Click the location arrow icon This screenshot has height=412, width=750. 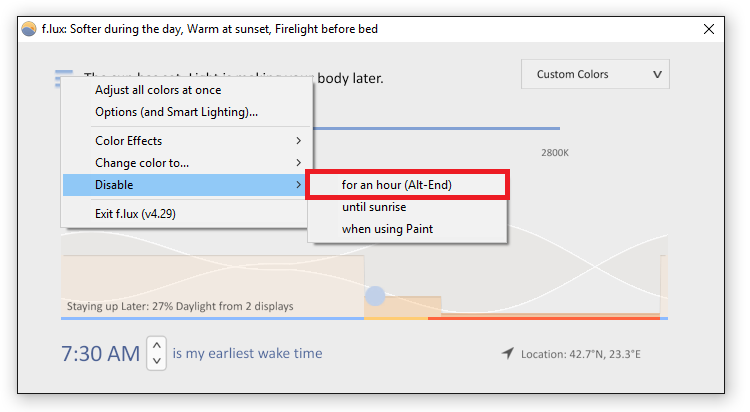[x=507, y=353]
